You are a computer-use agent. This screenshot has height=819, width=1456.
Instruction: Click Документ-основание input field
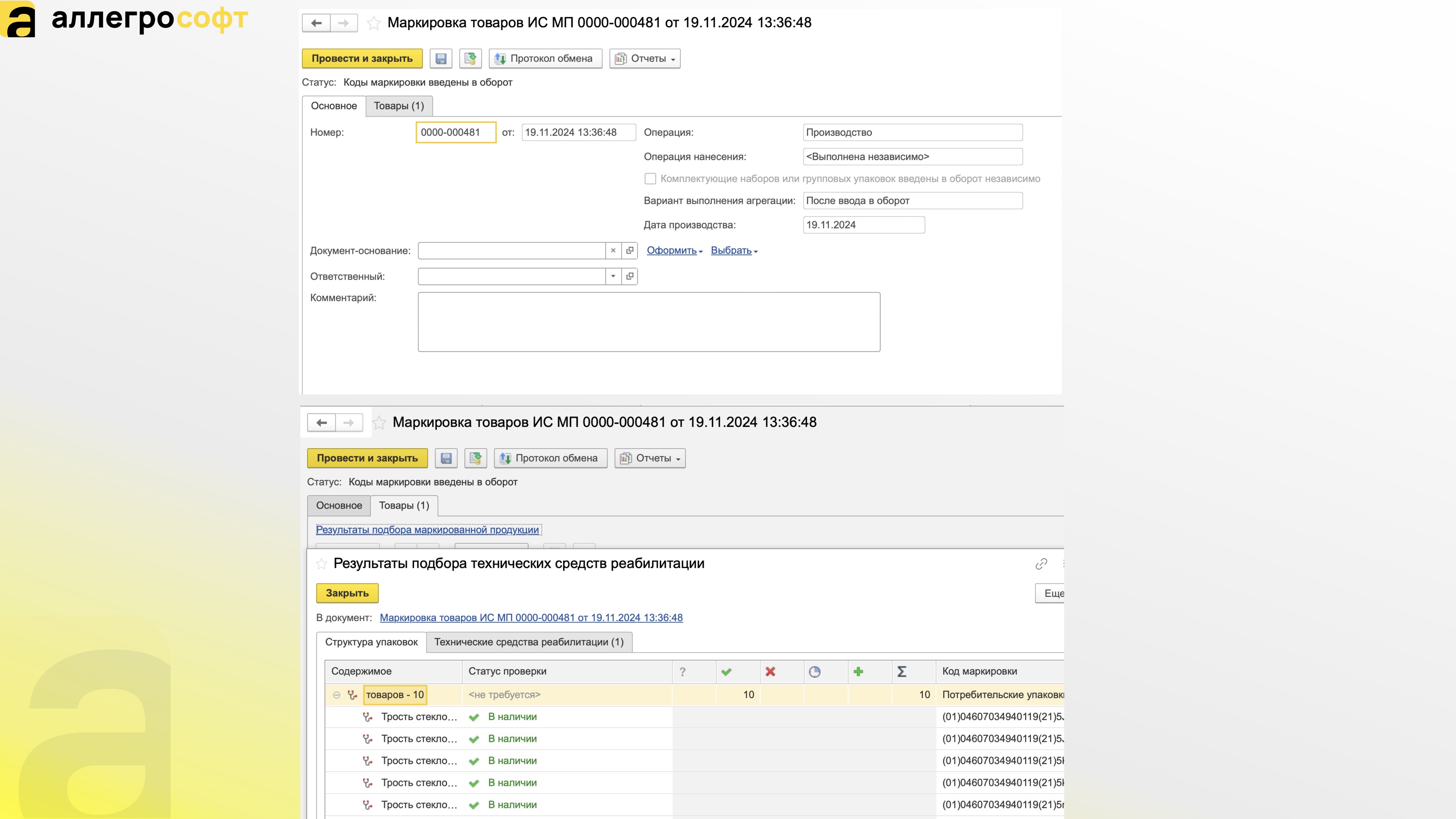click(x=512, y=251)
